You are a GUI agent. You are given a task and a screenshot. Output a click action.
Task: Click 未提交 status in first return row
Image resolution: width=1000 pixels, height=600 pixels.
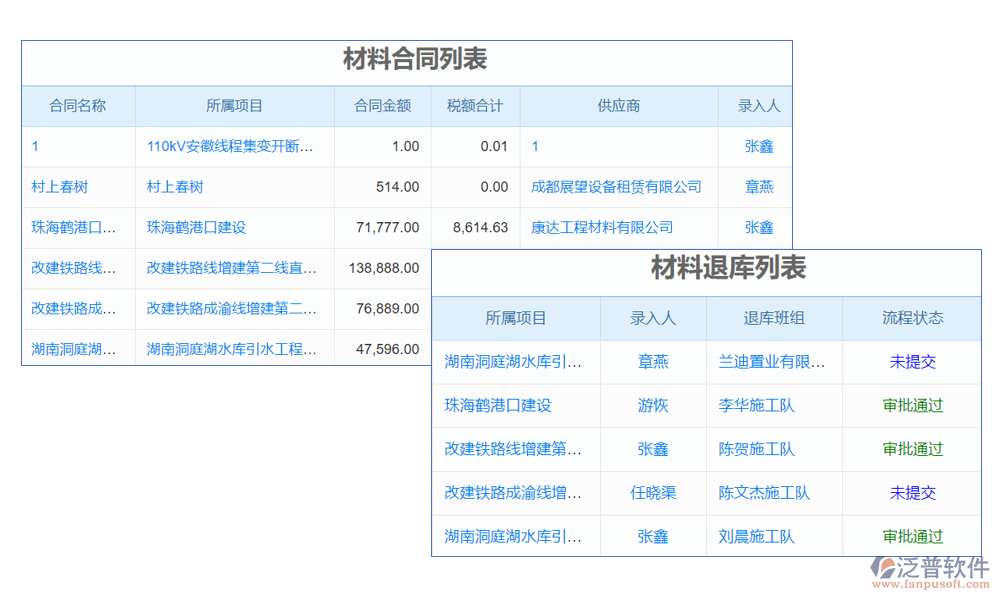coord(912,362)
